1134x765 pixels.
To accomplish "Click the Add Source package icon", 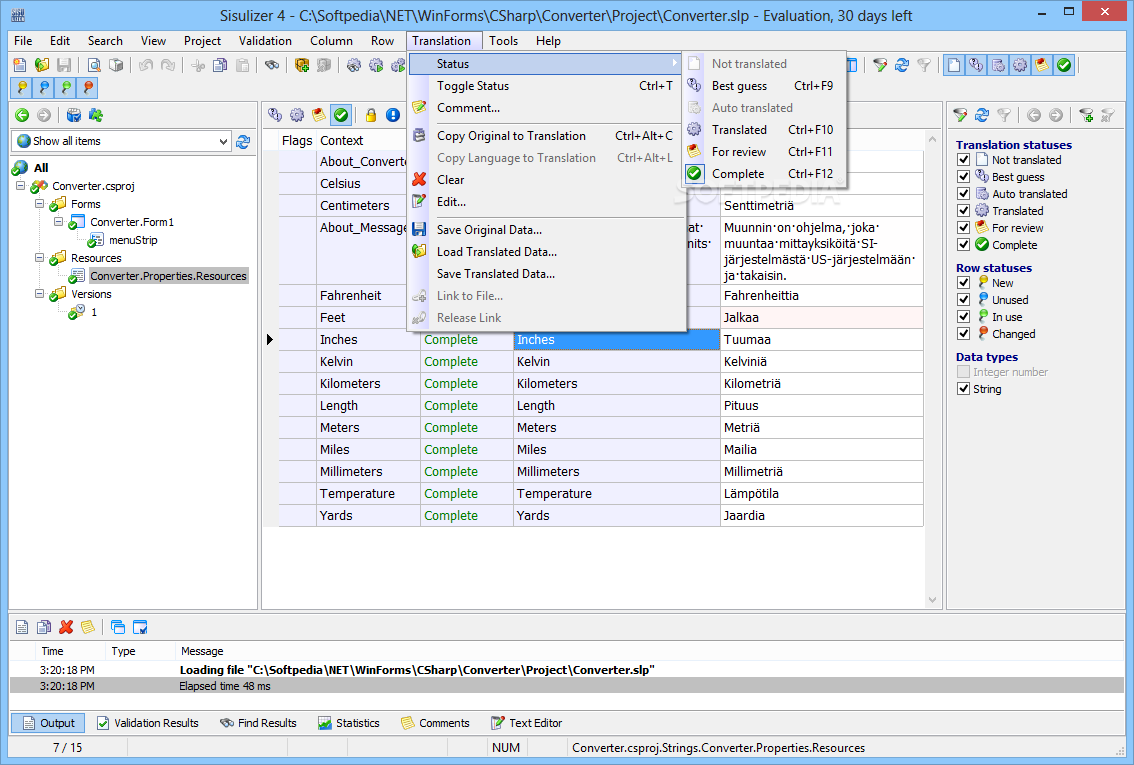I will click(302, 65).
